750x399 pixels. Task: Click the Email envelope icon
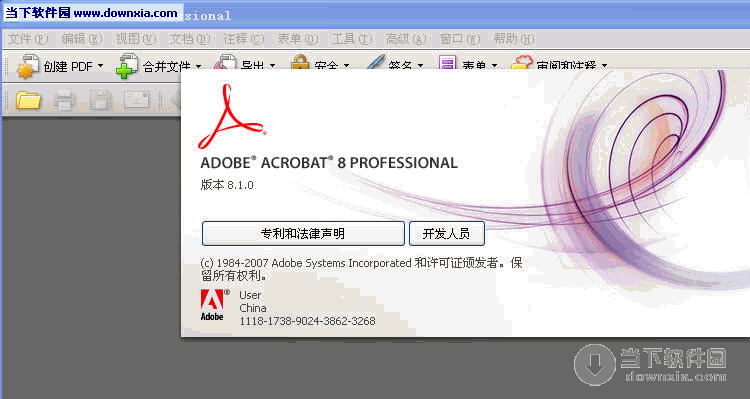(136, 100)
